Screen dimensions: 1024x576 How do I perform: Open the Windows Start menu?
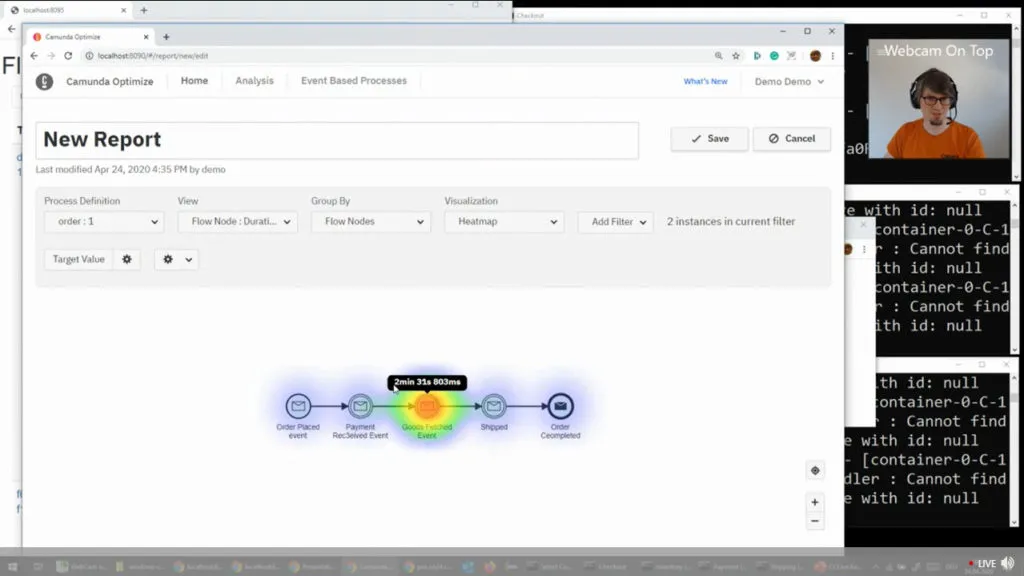(12, 566)
